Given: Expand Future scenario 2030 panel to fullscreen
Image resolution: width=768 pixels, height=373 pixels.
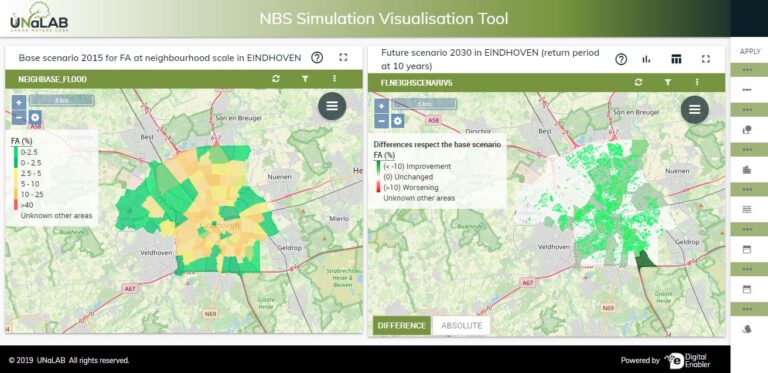Looking at the screenshot, I should [x=706, y=59].
